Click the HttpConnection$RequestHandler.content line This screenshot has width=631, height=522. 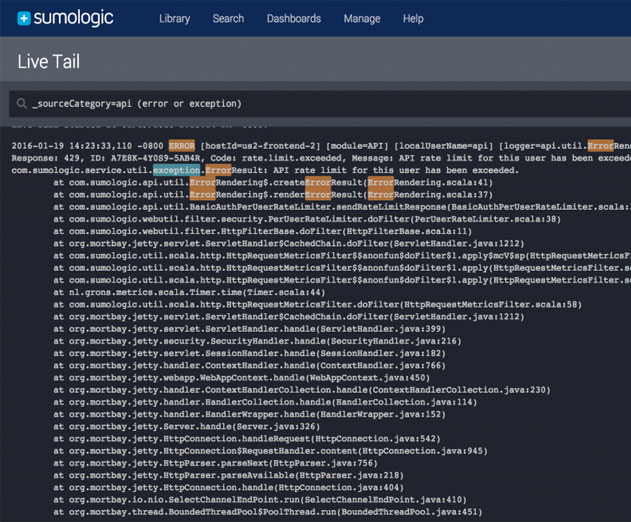click(x=270, y=451)
